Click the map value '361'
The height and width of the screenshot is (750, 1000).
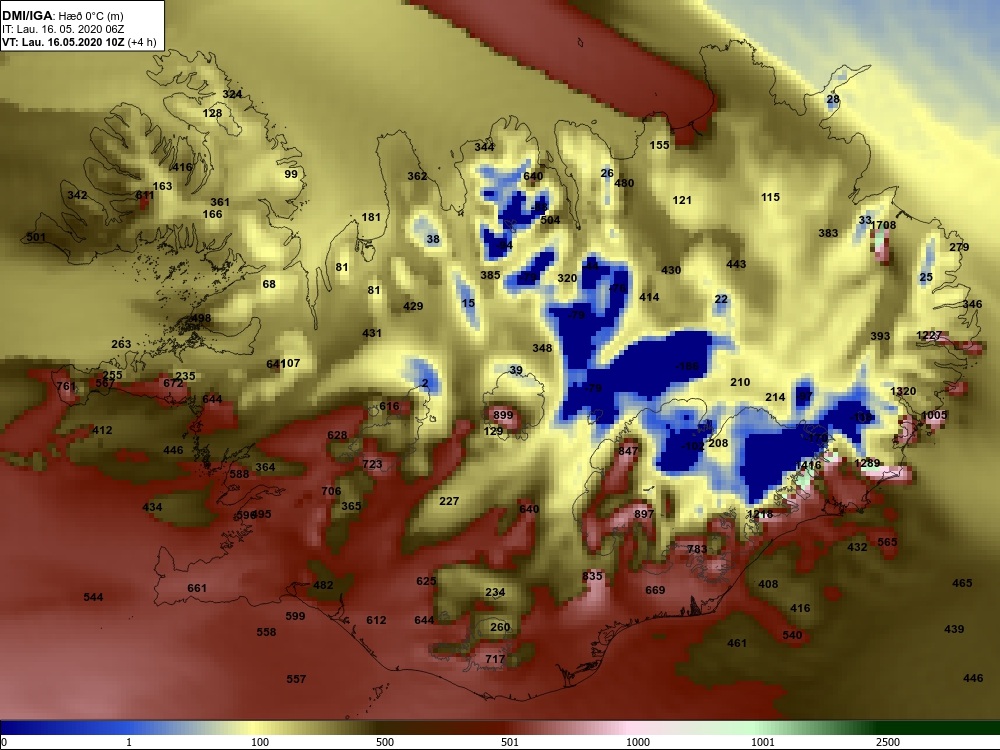[220, 202]
